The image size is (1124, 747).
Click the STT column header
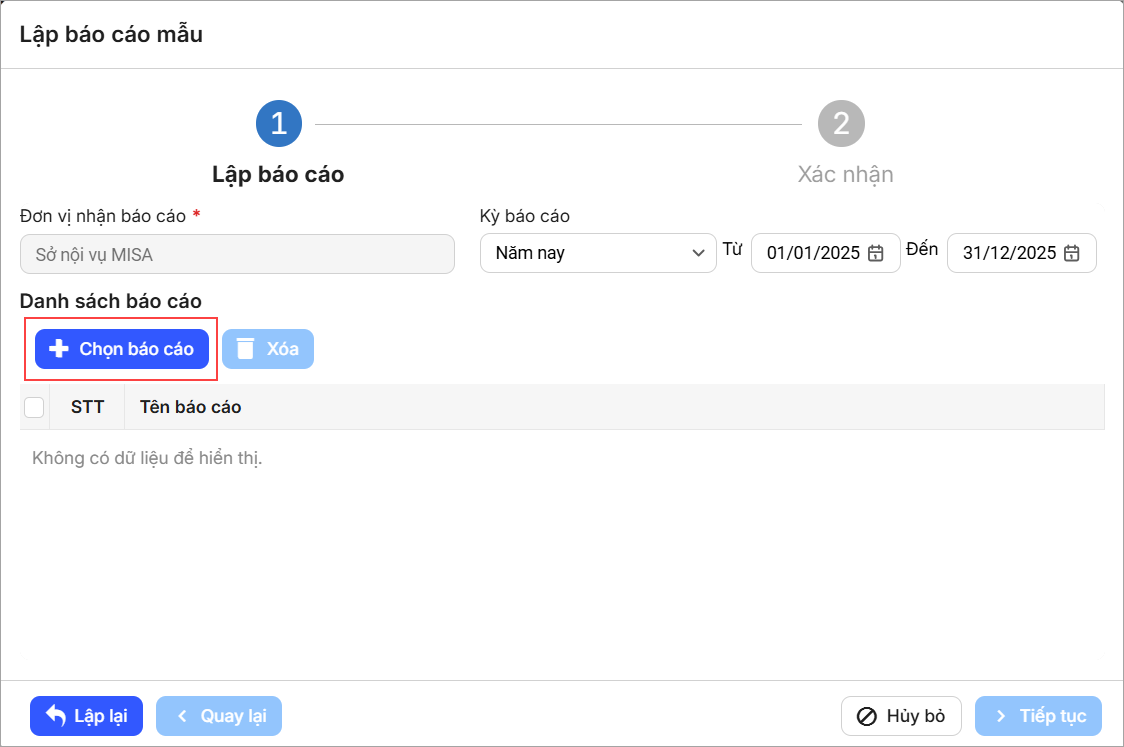[87, 407]
